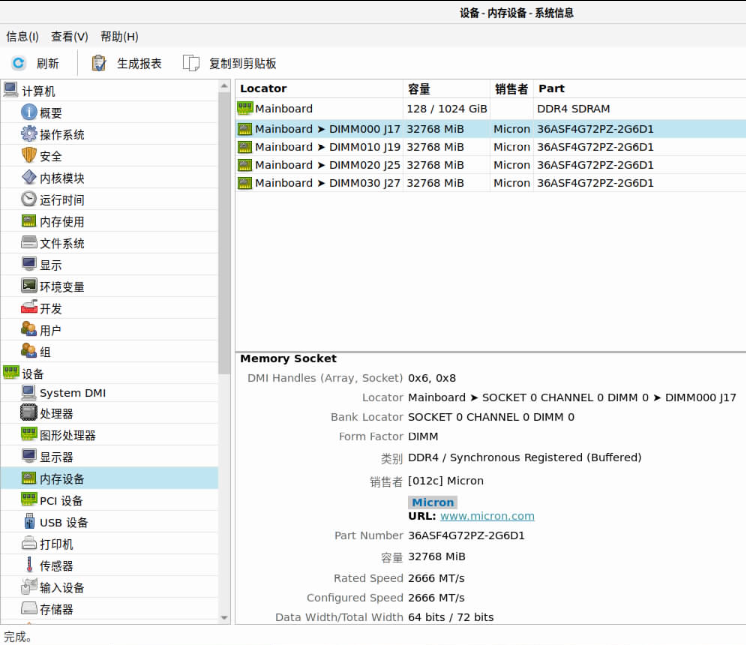Image resolution: width=746 pixels, height=645 pixels.
Task: Select the USB 设备 icon in sidebar
Action: click(x=29, y=522)
